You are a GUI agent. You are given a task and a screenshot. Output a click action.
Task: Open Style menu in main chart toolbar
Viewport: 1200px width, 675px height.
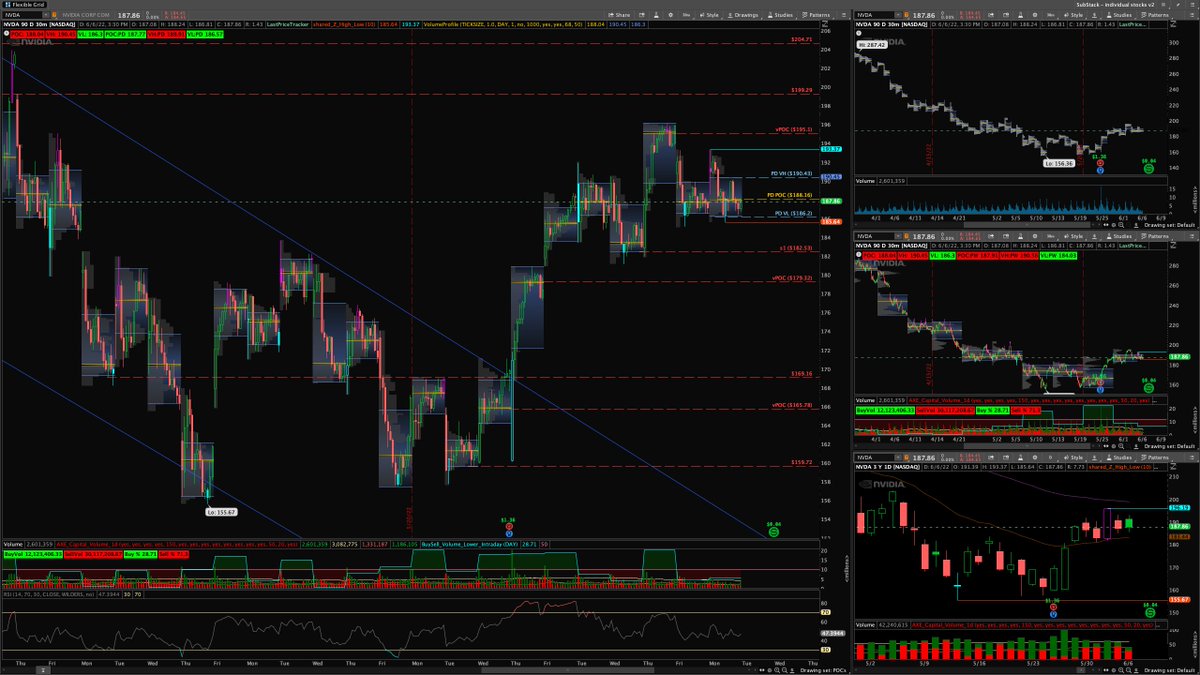point(709,15)
